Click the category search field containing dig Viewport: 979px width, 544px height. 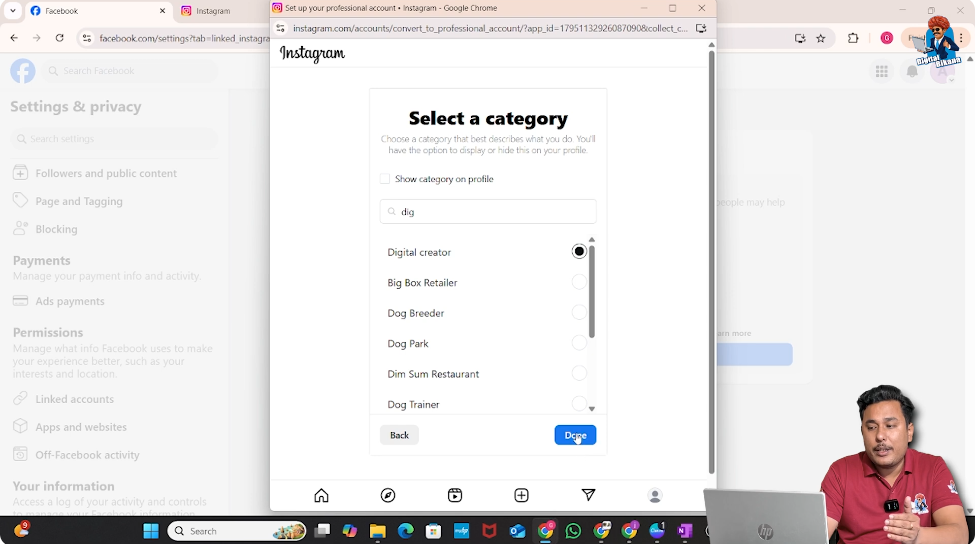[488, 212]
